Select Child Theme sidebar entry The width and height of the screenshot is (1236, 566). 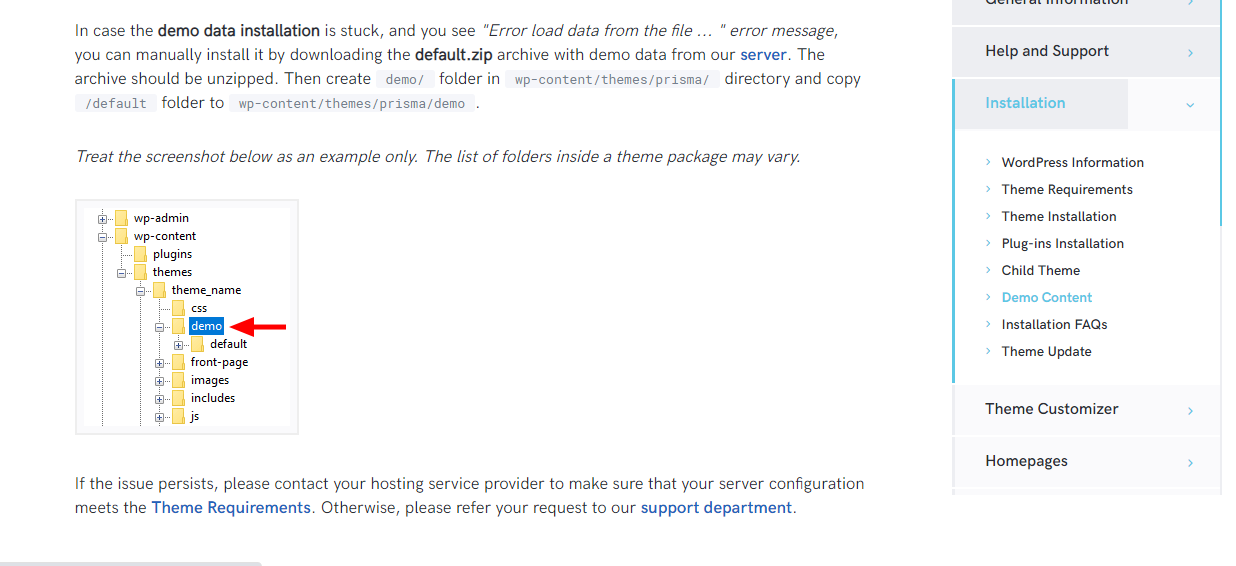[x=1040, y=270]
